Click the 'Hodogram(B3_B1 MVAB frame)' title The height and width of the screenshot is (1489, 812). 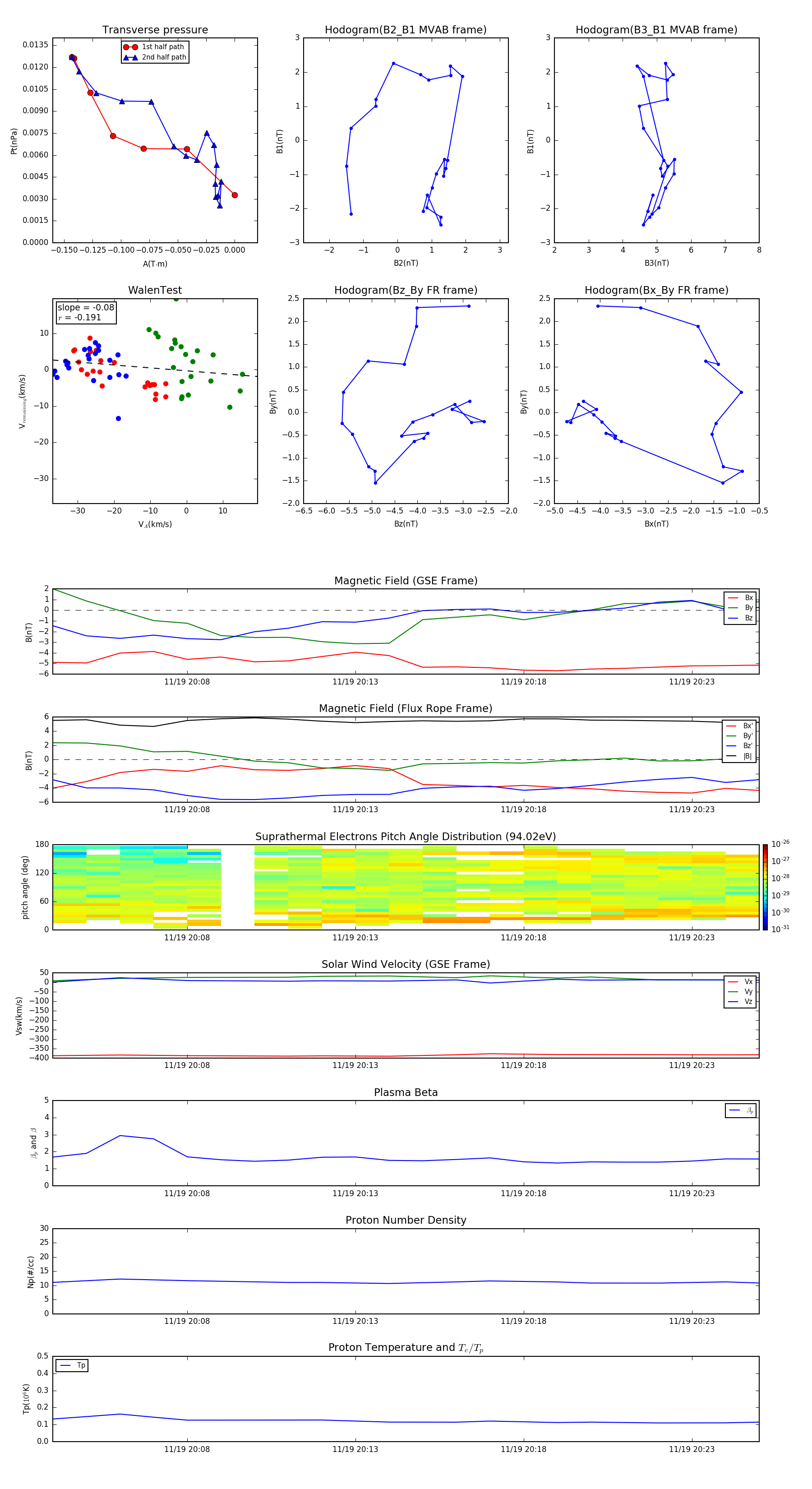[x=656, y=30]
